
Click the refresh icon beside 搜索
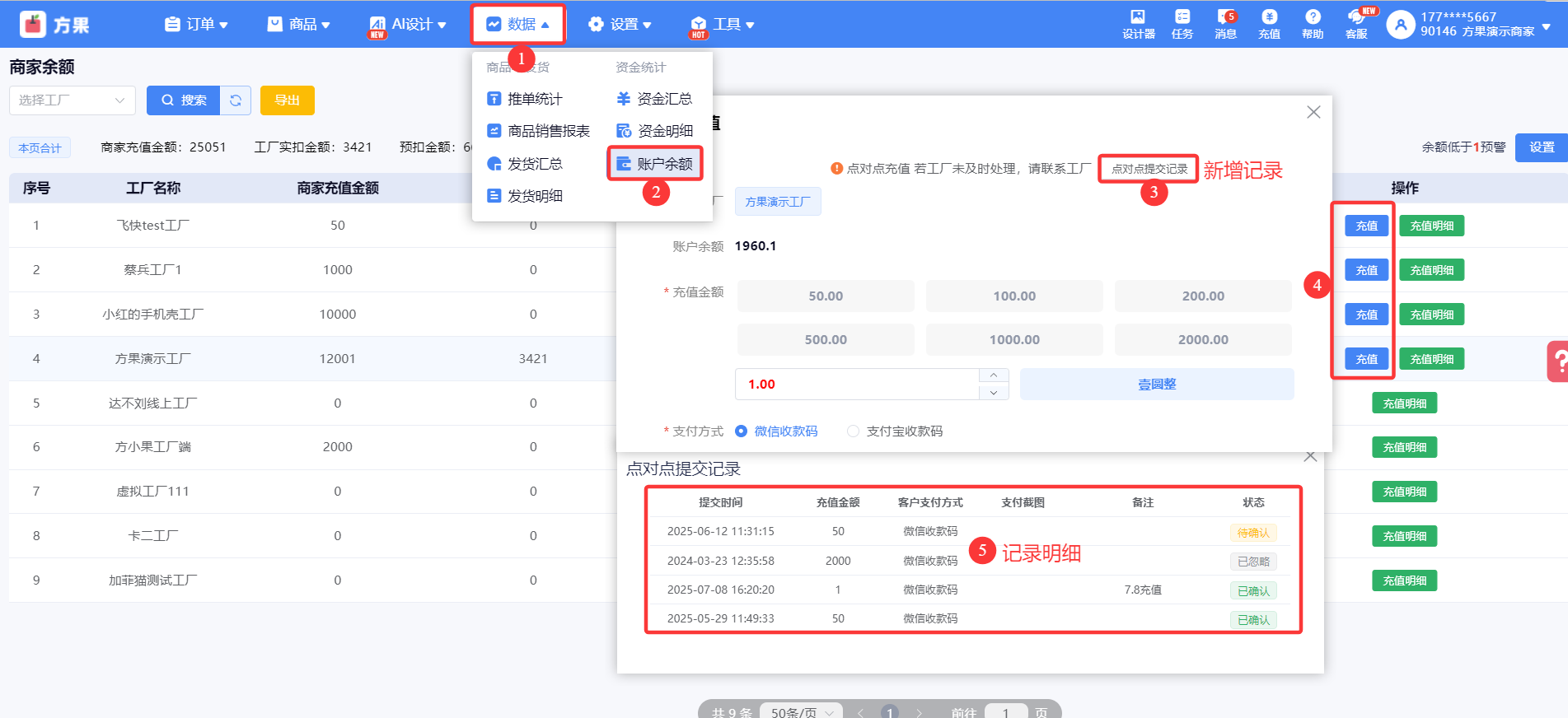tap(236, 100)
